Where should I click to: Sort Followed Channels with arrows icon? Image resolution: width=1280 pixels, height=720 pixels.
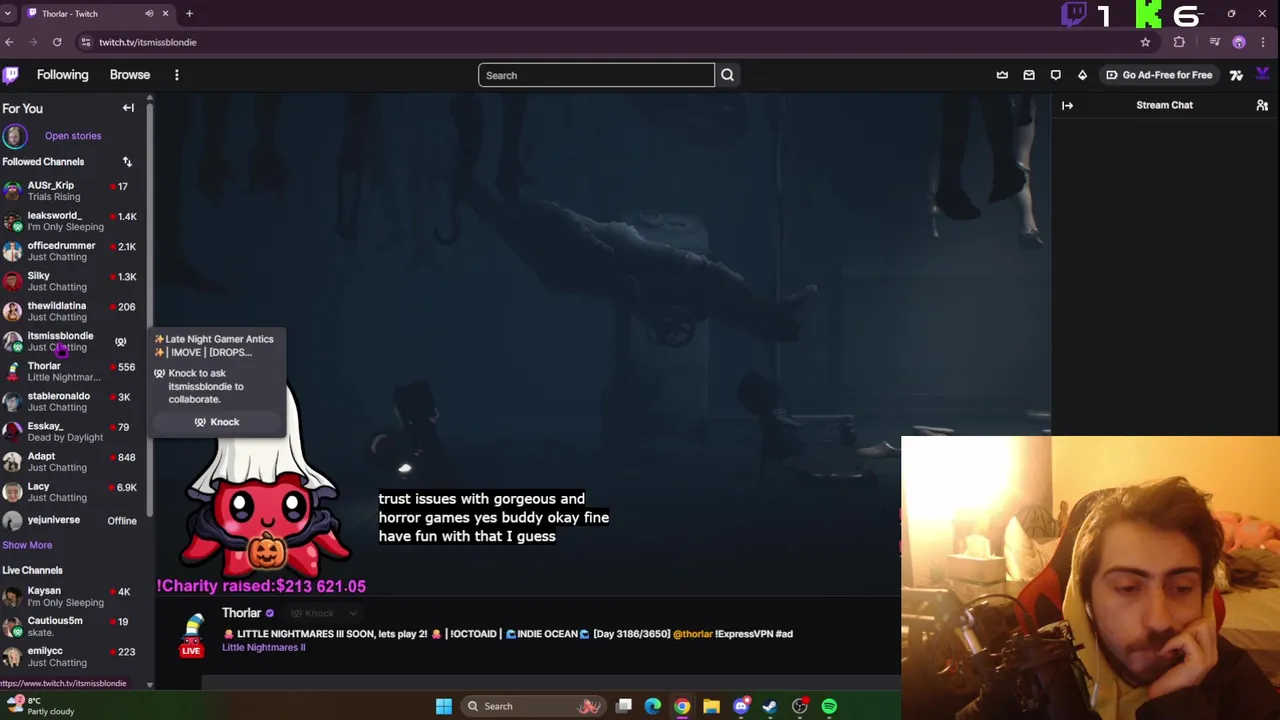coord(127,162)
